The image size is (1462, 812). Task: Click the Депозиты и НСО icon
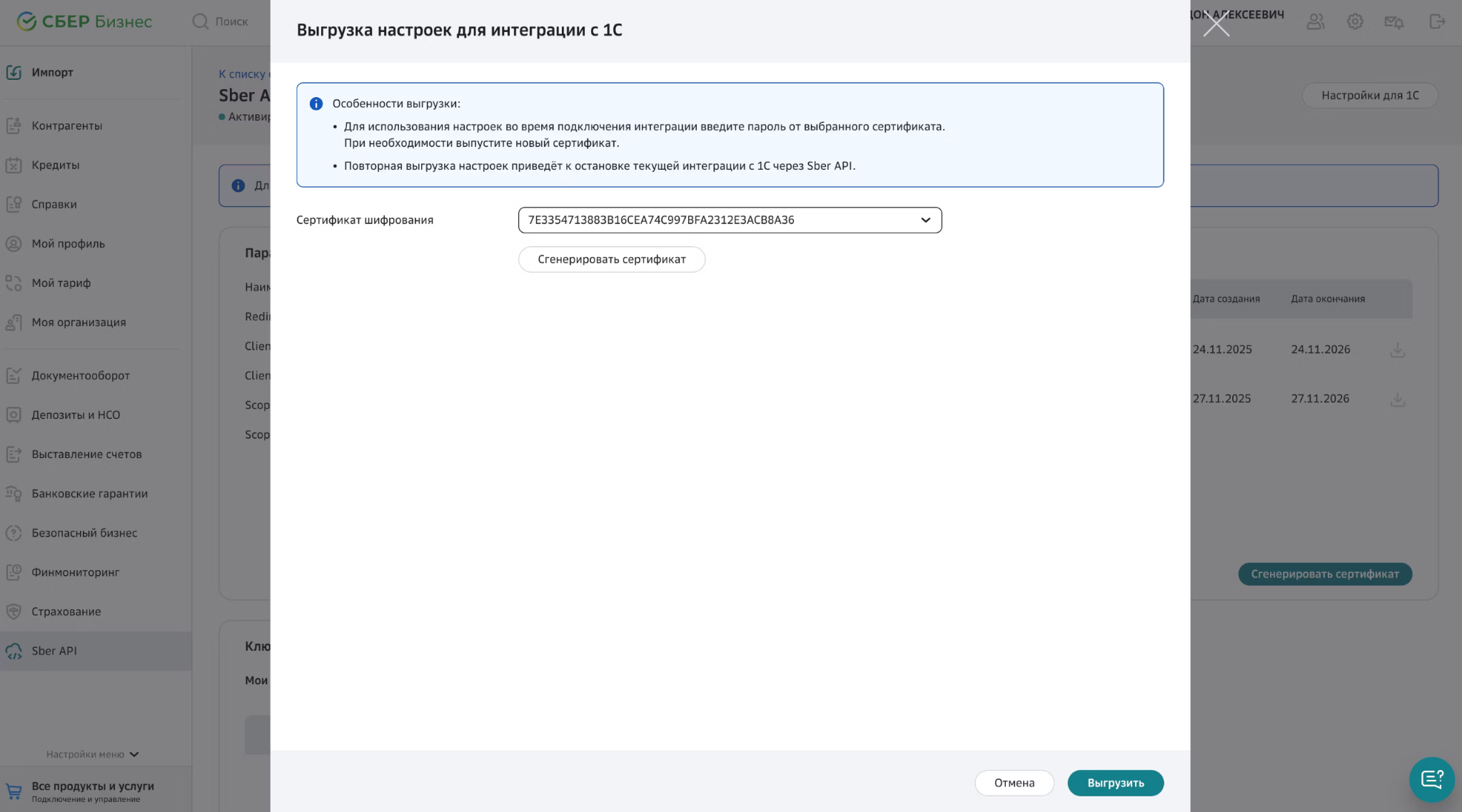coord(14,415)
